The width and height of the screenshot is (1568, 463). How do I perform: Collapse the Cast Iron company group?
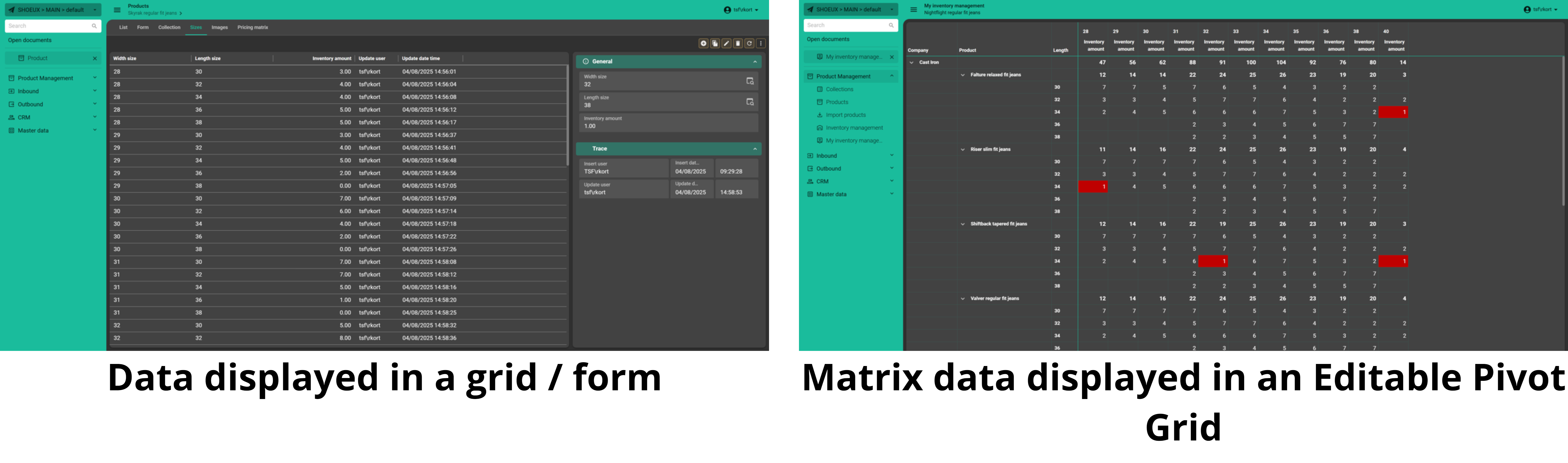point(911,62)
